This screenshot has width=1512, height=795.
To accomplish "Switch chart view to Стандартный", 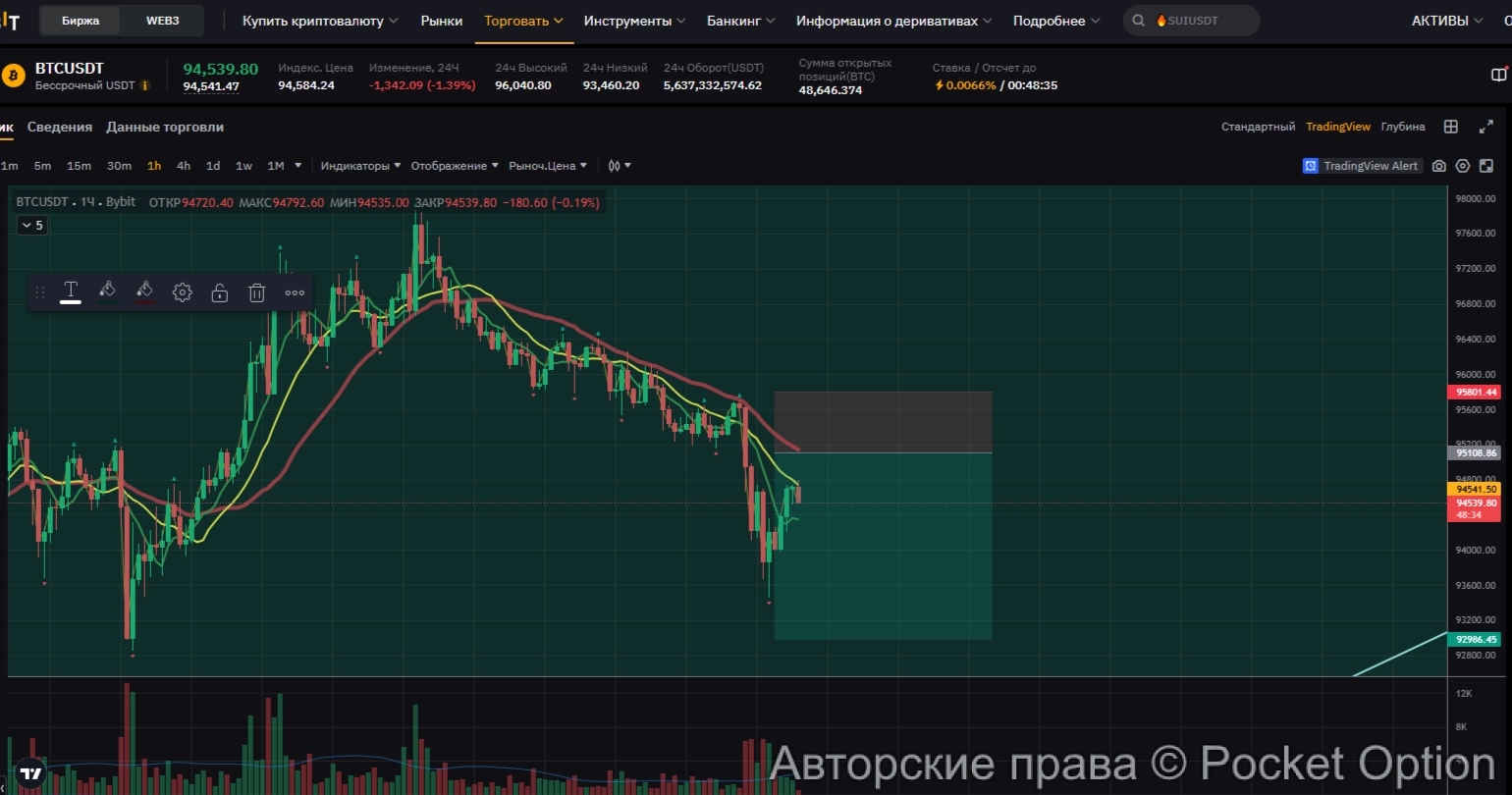I will coord(1258,127).
